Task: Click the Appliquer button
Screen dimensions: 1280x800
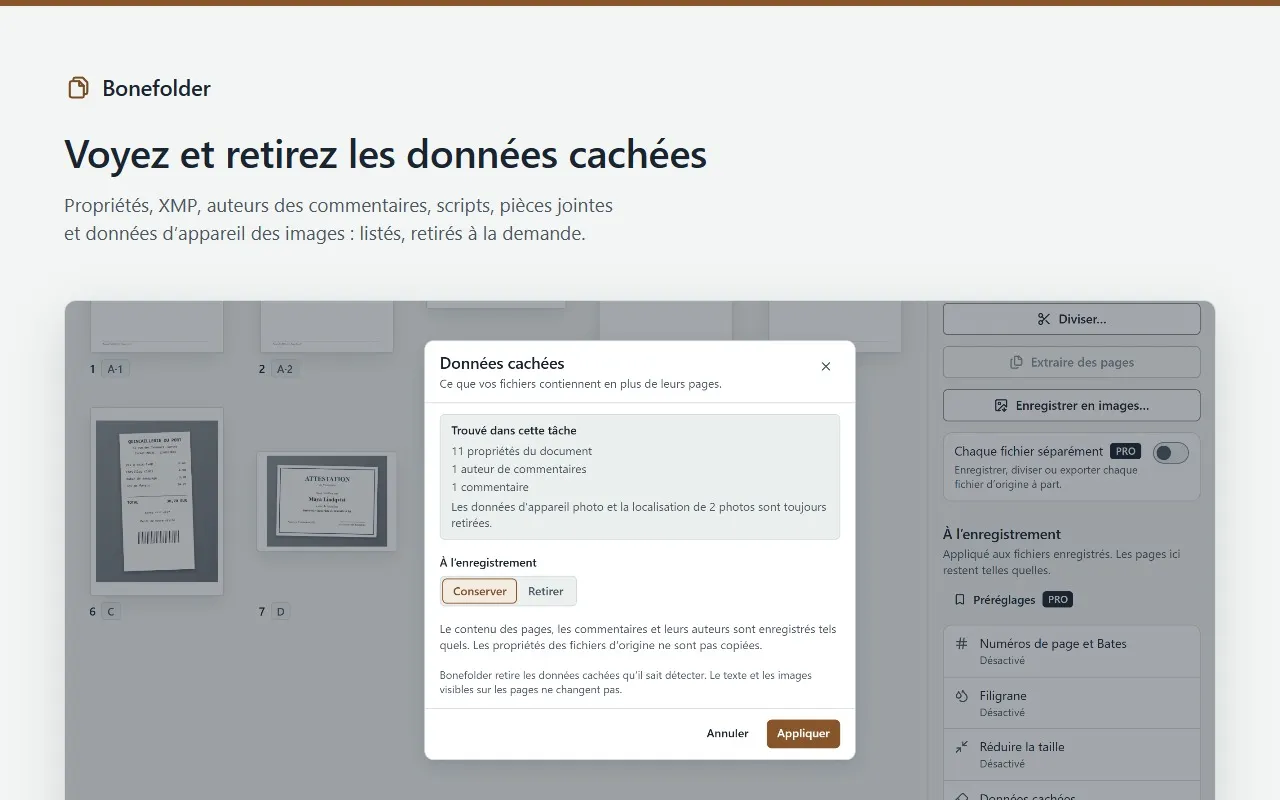Action: click(x=803, y=733)
